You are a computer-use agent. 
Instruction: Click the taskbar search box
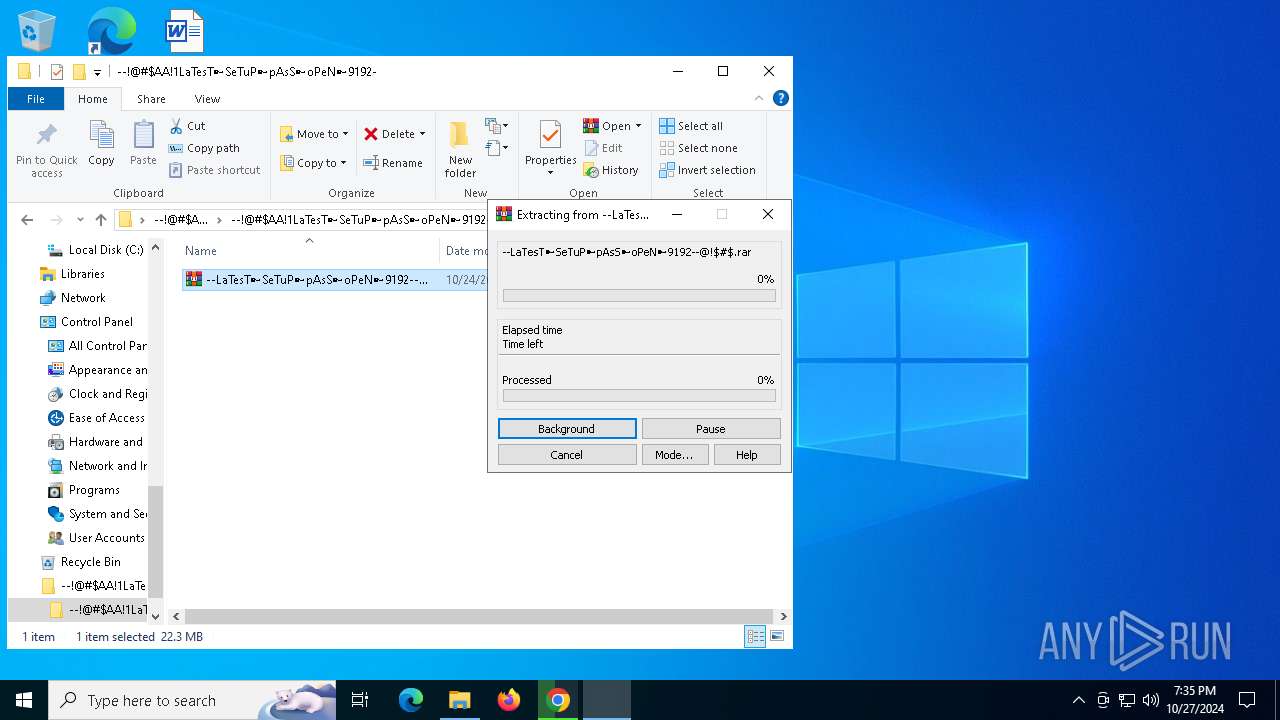pyautogui.click(x=192, y=700)
